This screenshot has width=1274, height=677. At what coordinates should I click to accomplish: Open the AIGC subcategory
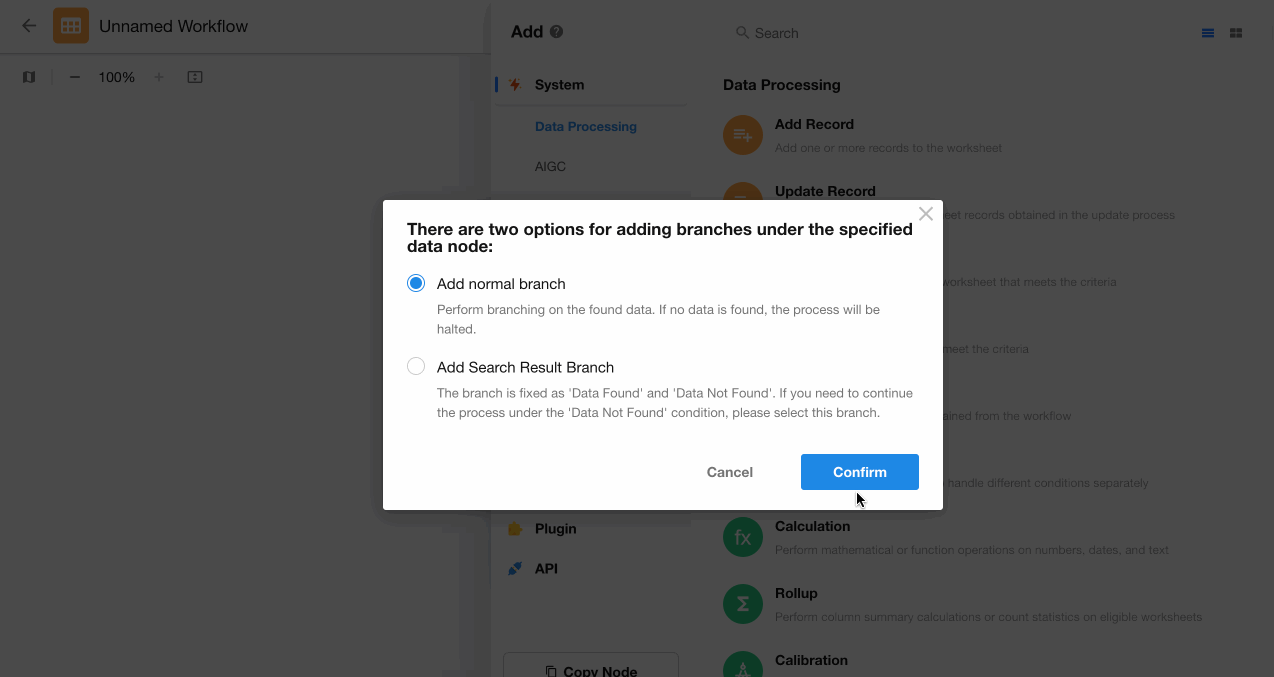(550, 167)
